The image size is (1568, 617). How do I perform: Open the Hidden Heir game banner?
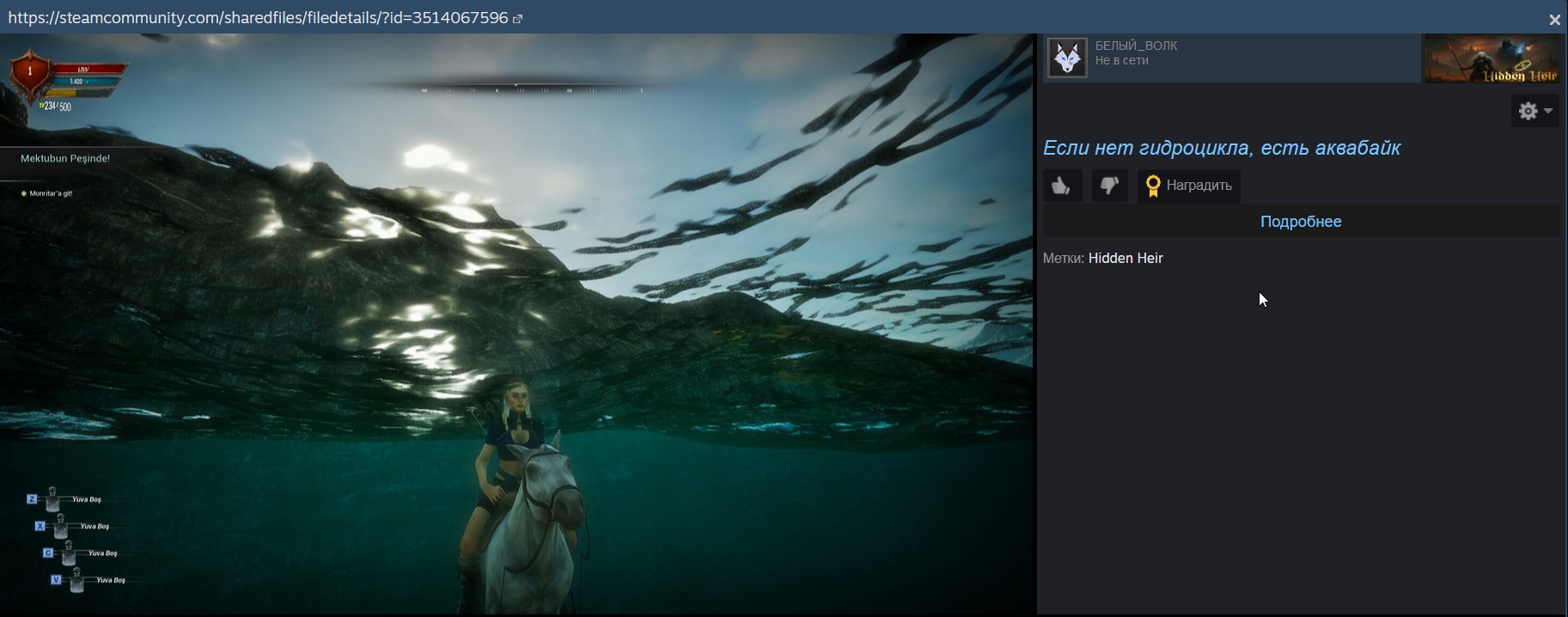1492,58
